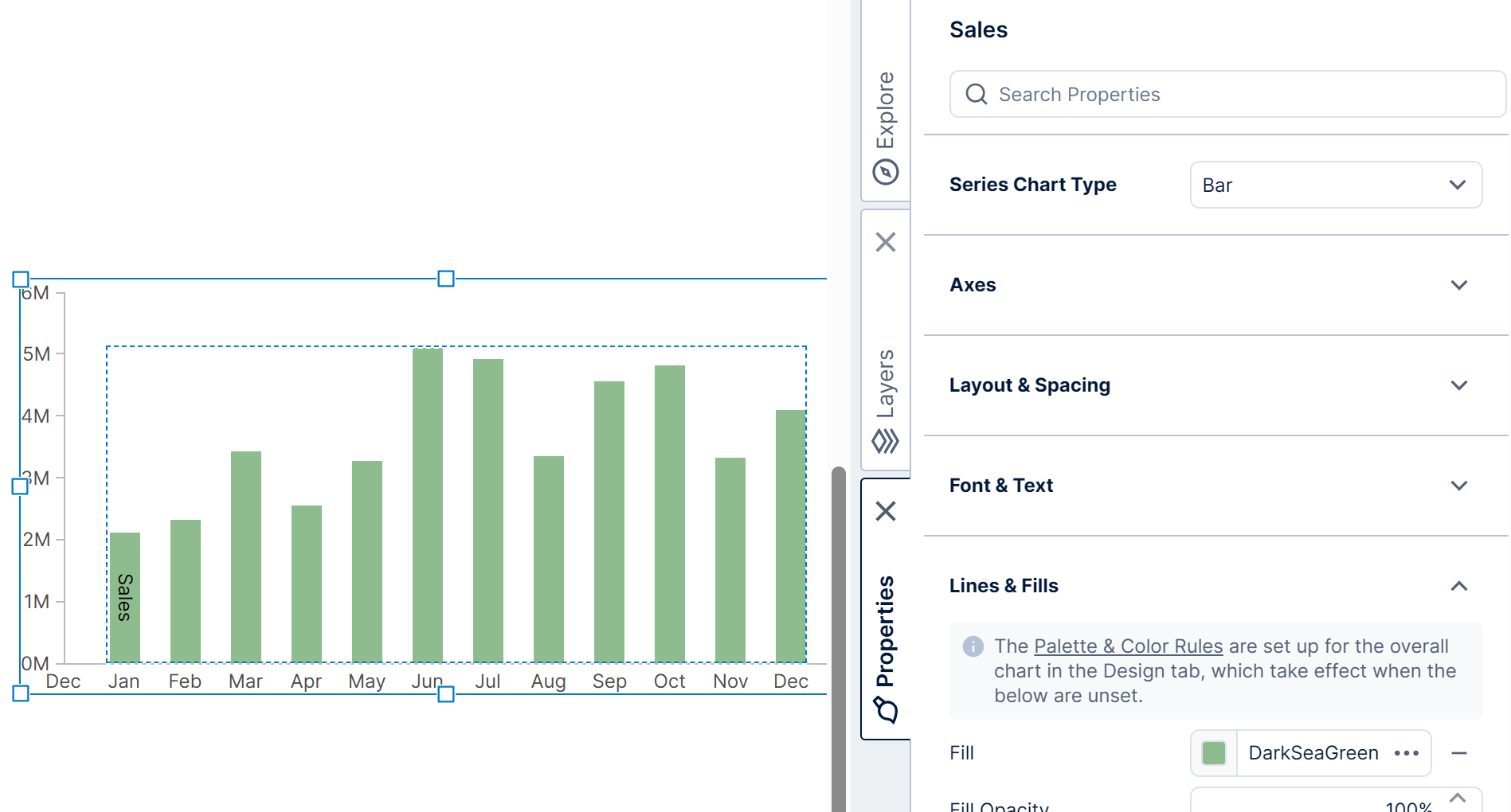
Task: Open the Explore panel compass icon
Action: [x=884, y=170]
